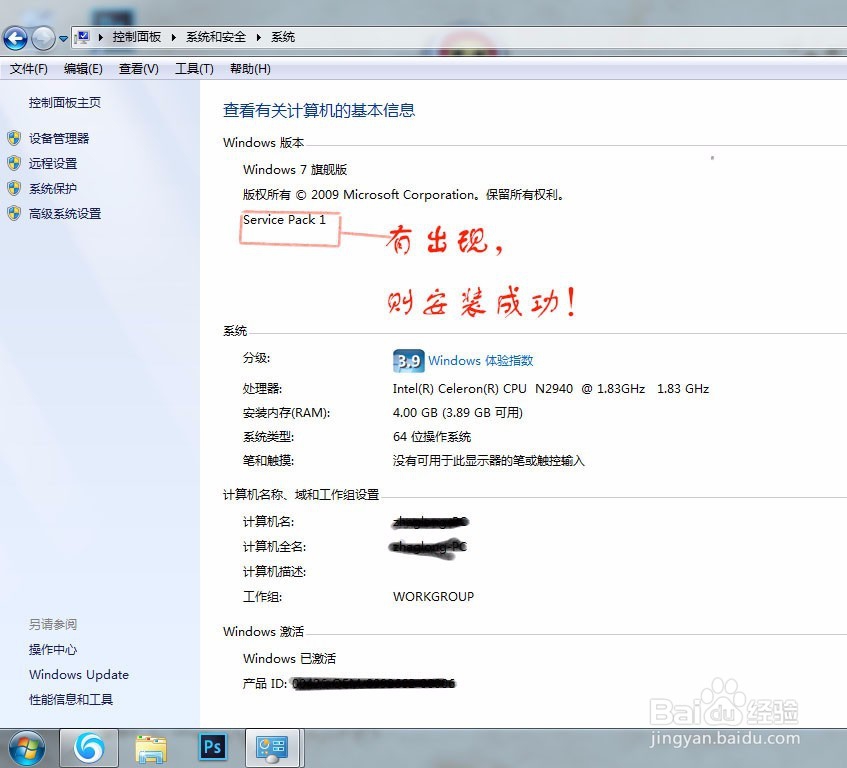Image resolution: width=847 pixels, height=768 pixels.
Task: Open 高级系统设置 link
Action: 65,213
